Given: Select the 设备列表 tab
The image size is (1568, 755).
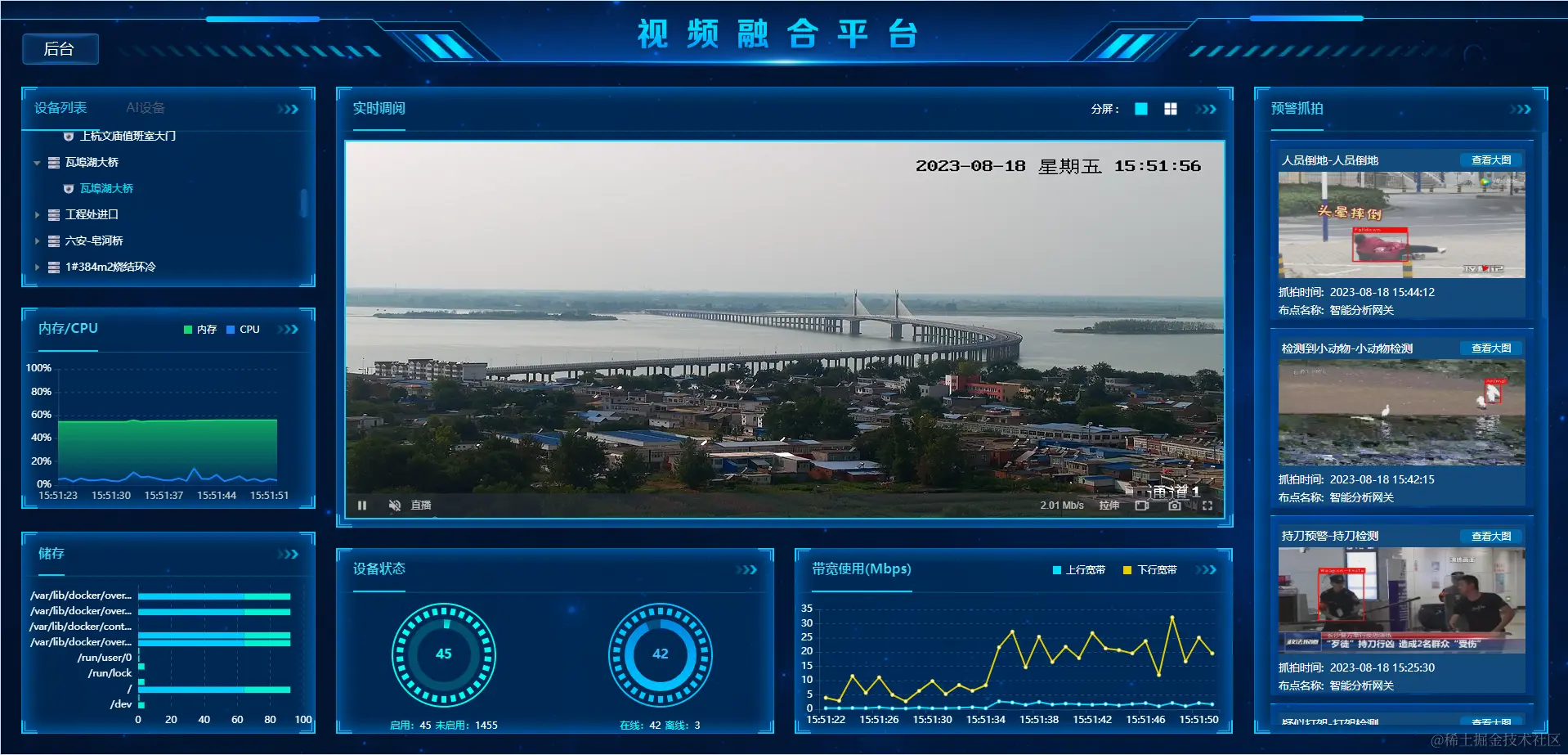Looking at the screenshot, I should pyautogui.click(x=59, y=107).
